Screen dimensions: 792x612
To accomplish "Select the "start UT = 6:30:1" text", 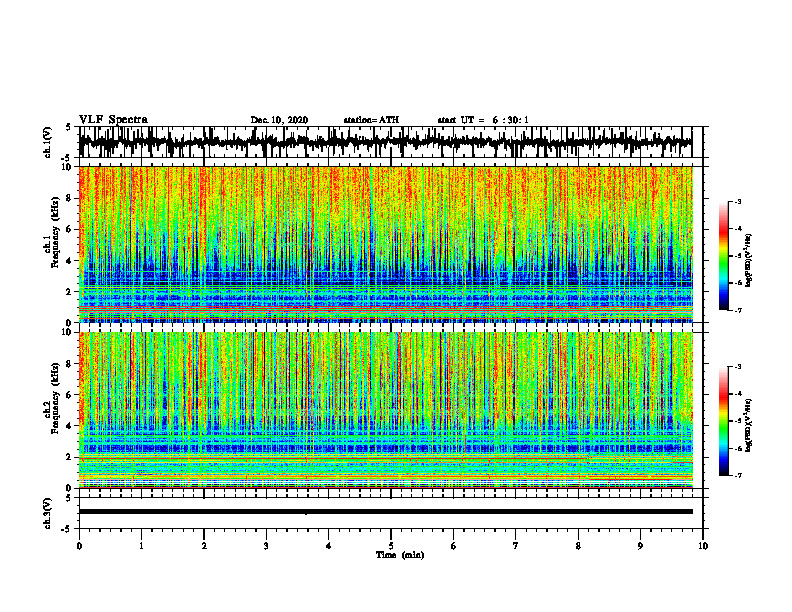I will [483, 120].
